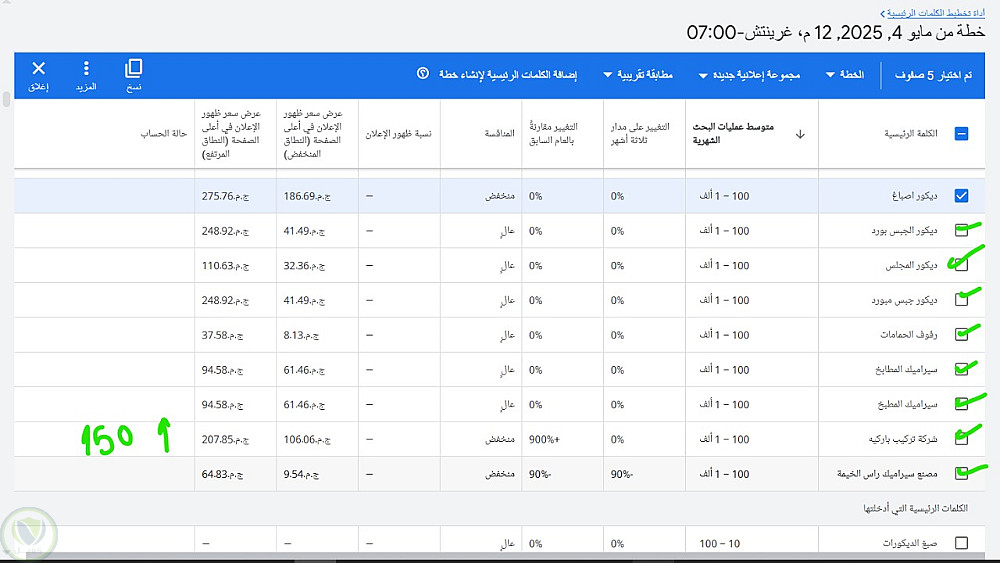This screenshot has height=563, width=1000.
Task: Open the مجموعة إعلانية جديدة dropdown
Action: point(749,75)
